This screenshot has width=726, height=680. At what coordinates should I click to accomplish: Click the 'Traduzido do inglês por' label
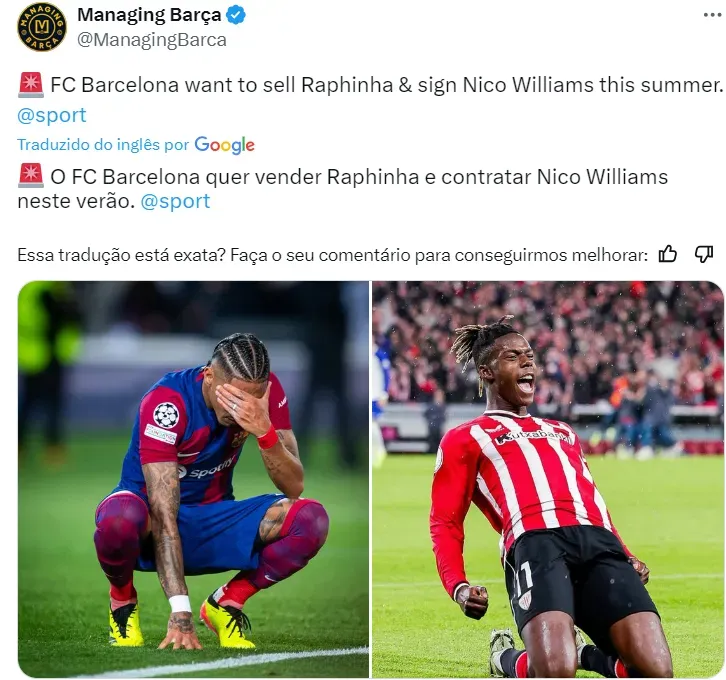coord(103,144)
